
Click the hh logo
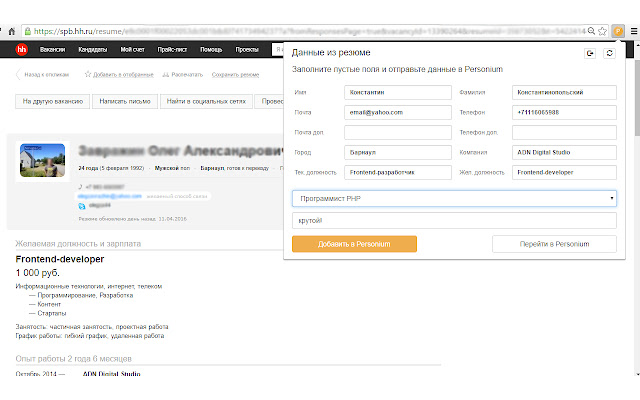pos(22,49)
